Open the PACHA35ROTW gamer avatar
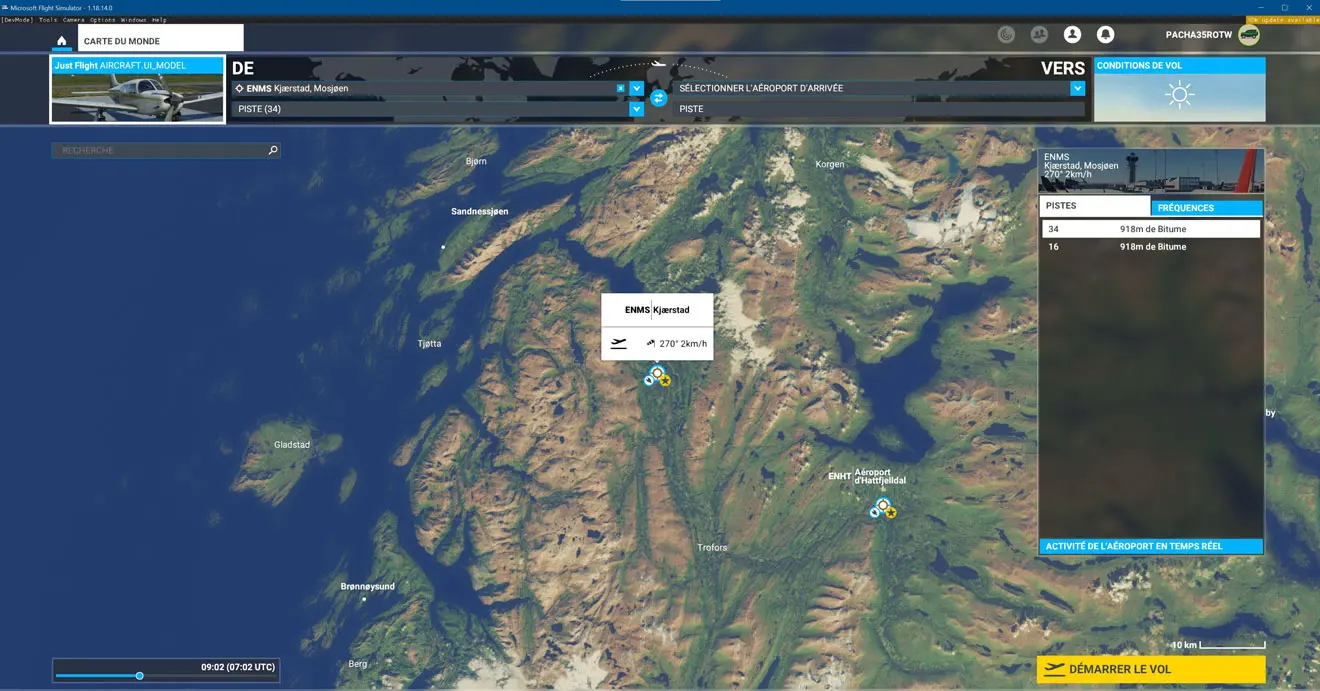 [x=1248, y=35]
